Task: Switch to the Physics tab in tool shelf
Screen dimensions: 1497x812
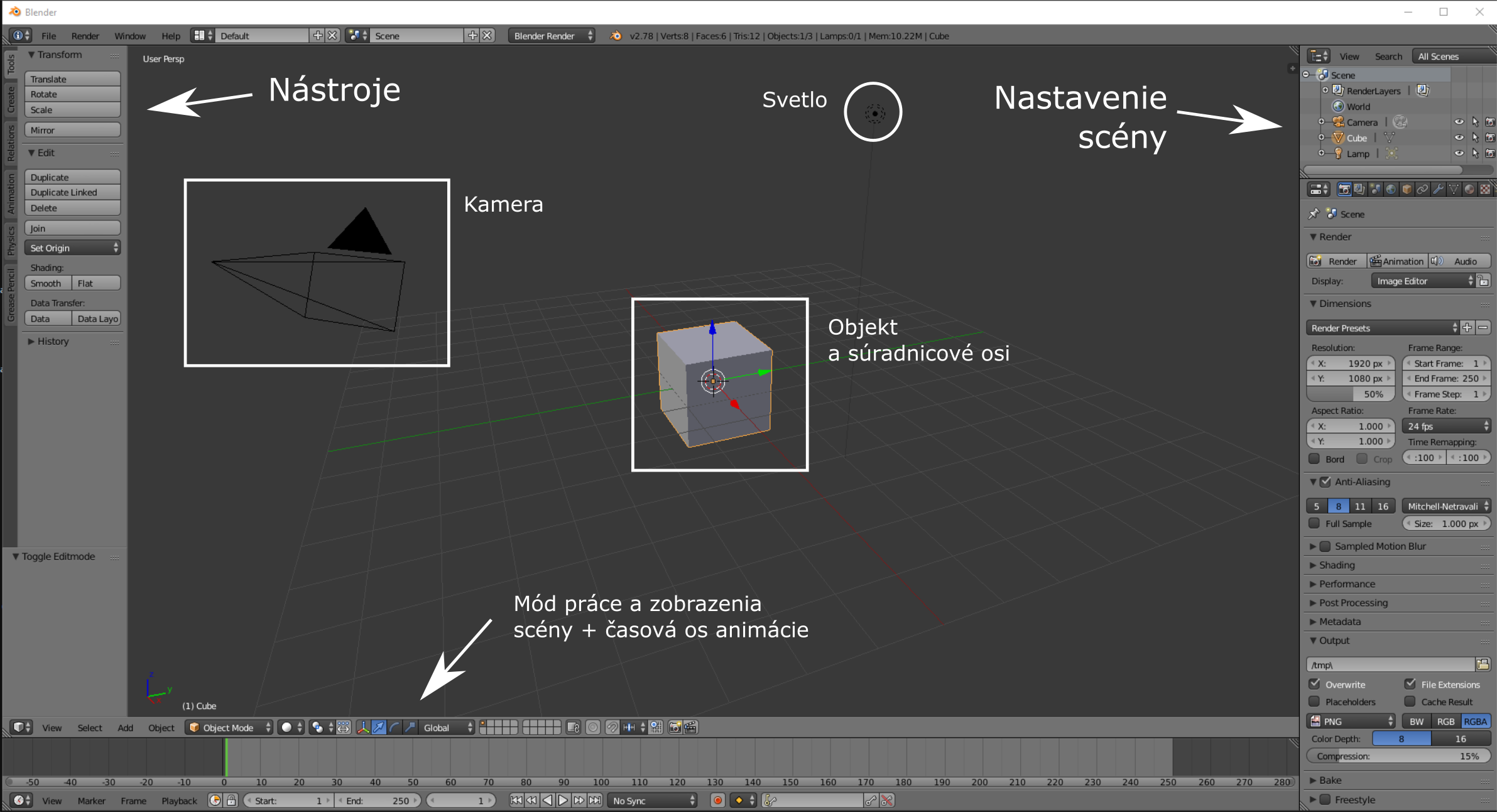Action: coord(11,240)
